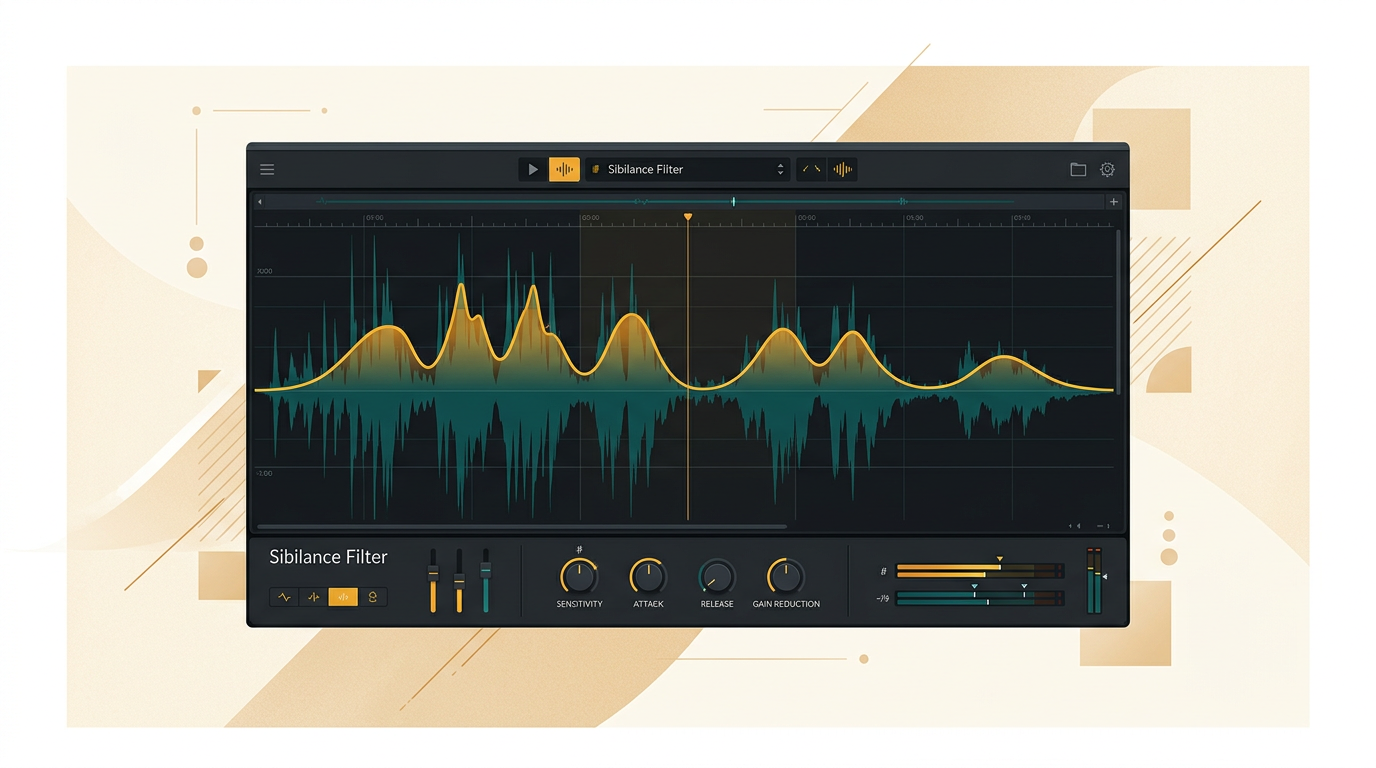Click the white arrow marker beside the vertical meter
1376x768 pixels.
(x=1105, y=577)
